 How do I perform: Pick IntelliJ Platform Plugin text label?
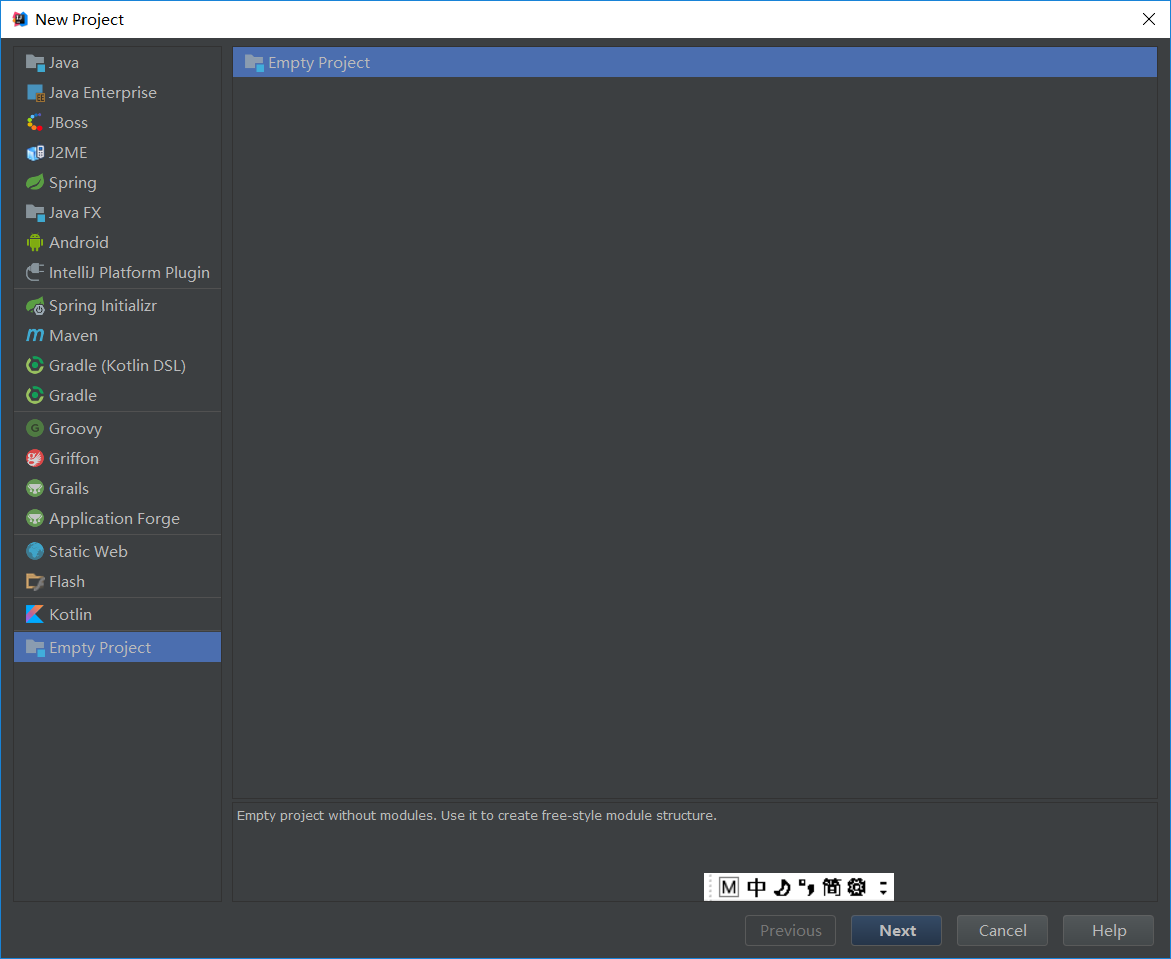129,273
